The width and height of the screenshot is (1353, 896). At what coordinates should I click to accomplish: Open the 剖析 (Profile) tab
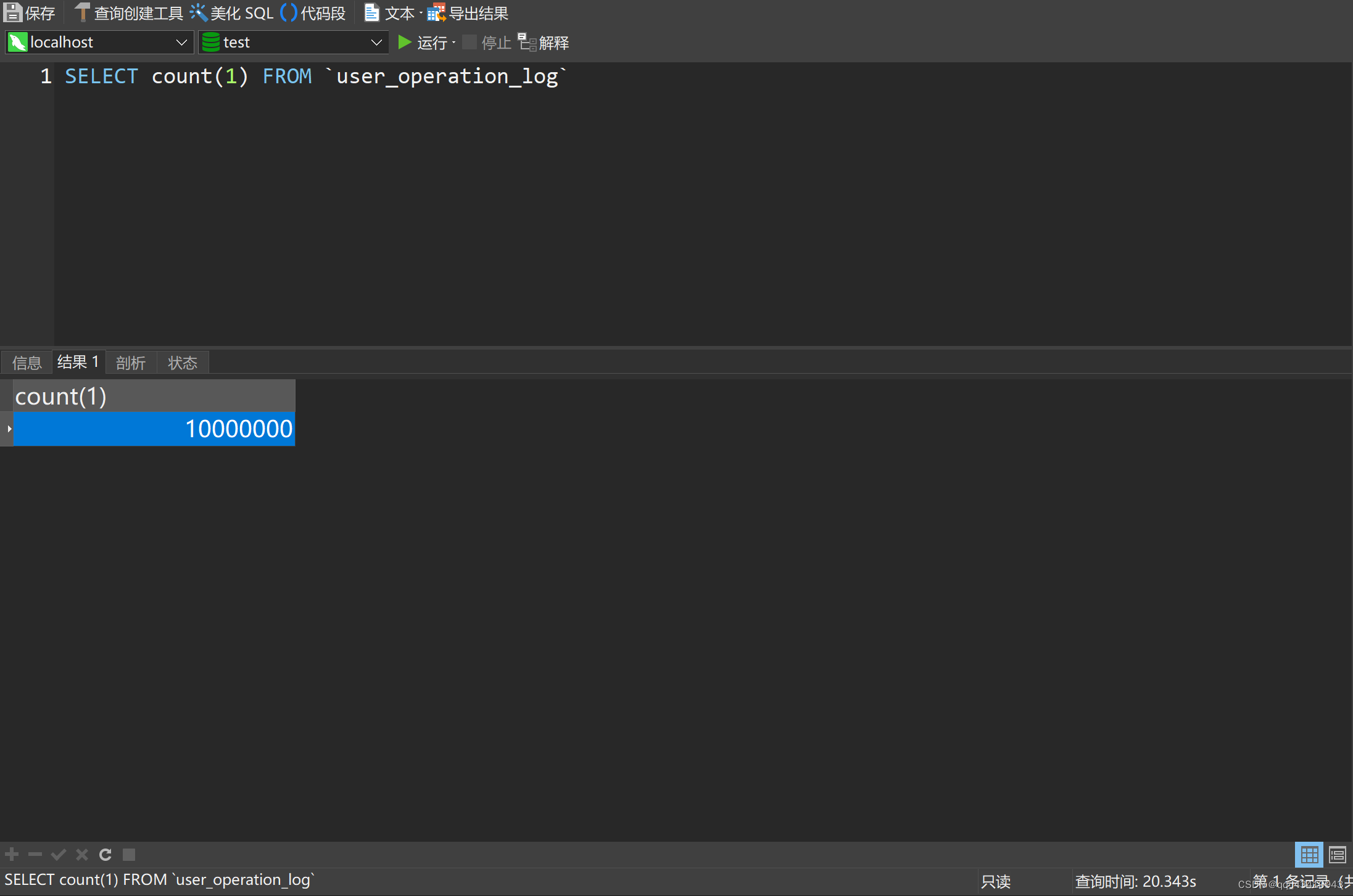[131, 363]
